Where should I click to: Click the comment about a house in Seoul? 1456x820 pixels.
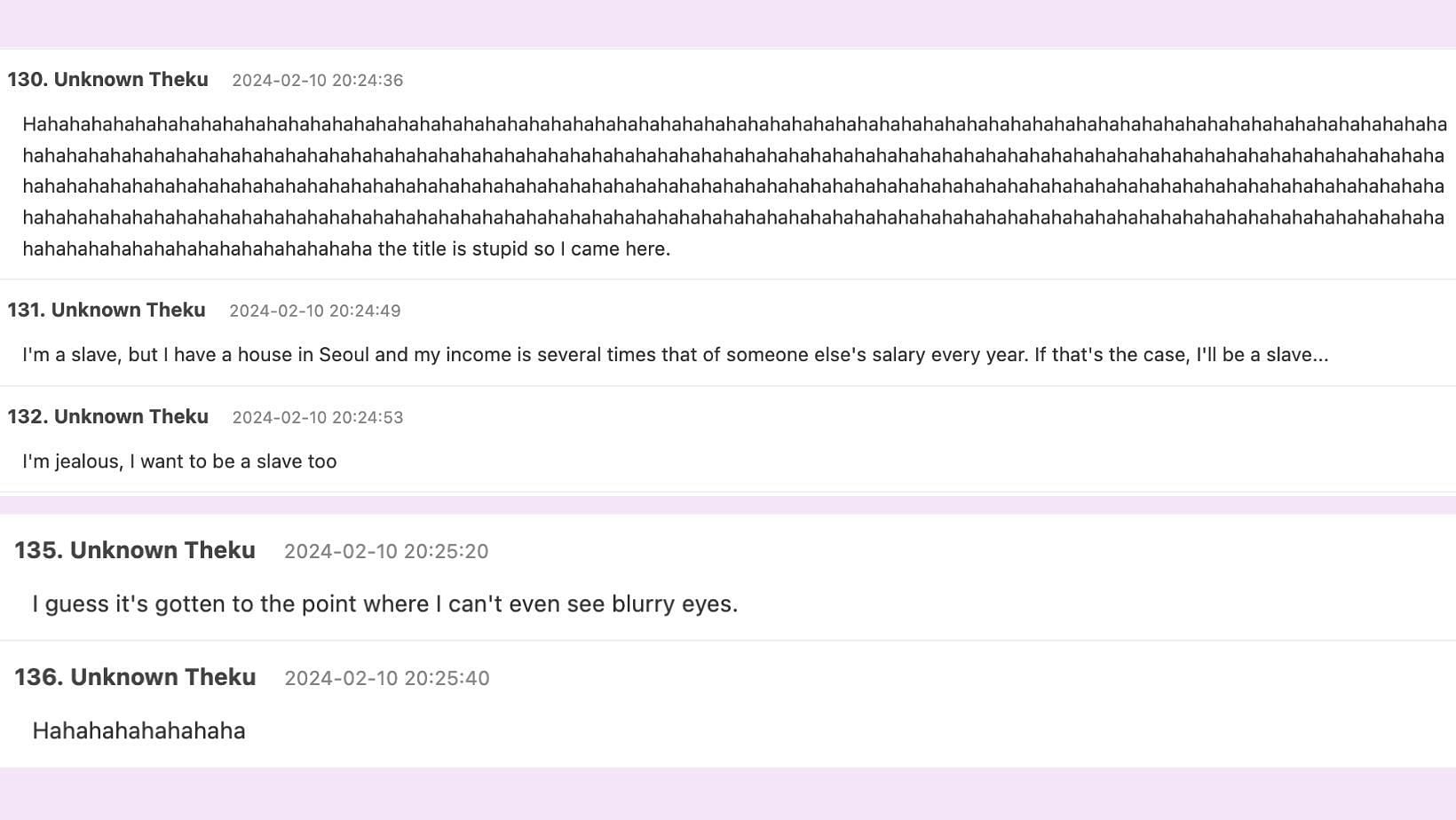pos(675,355)
